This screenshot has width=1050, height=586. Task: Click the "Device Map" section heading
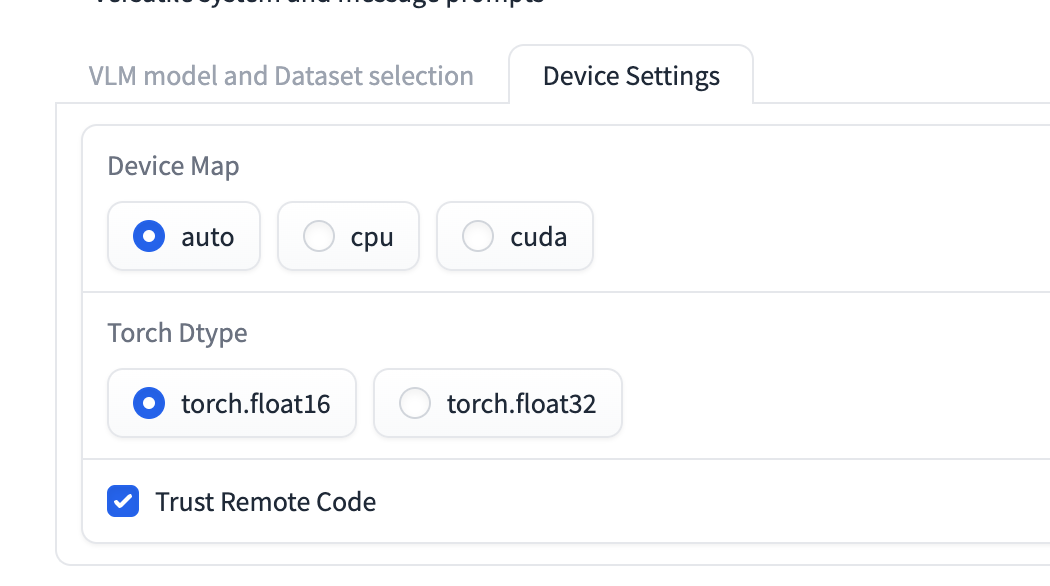(x=173, y=166)
